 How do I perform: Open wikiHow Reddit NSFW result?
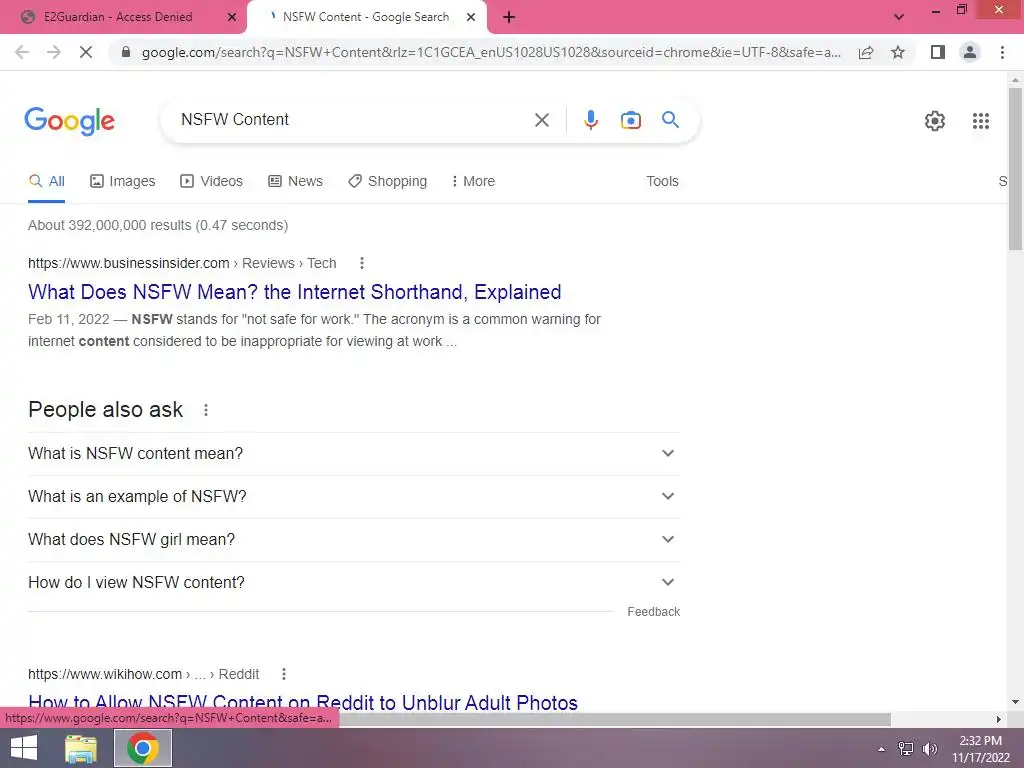303,702
